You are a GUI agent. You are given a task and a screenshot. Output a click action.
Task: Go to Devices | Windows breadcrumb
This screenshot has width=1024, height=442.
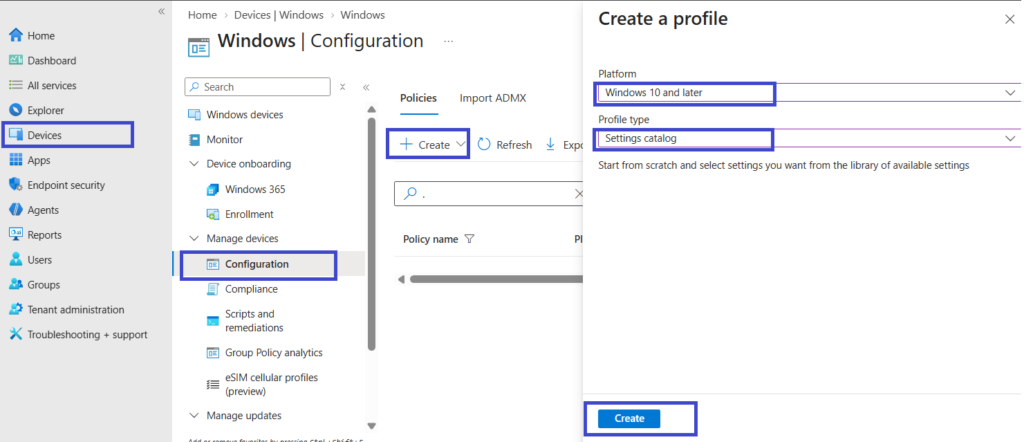point(279,14)
